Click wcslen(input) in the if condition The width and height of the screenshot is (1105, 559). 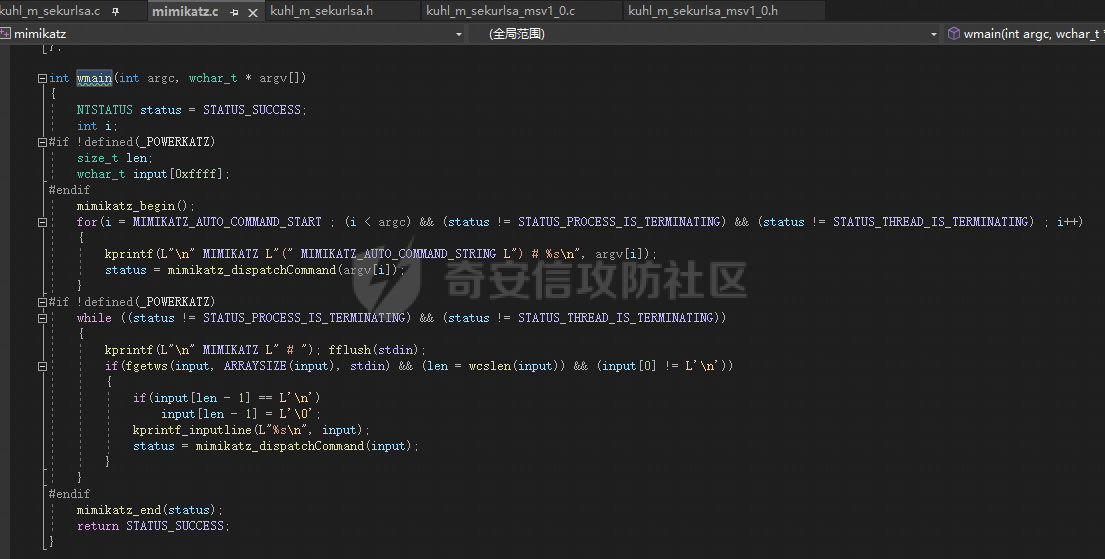coord(512,366)
